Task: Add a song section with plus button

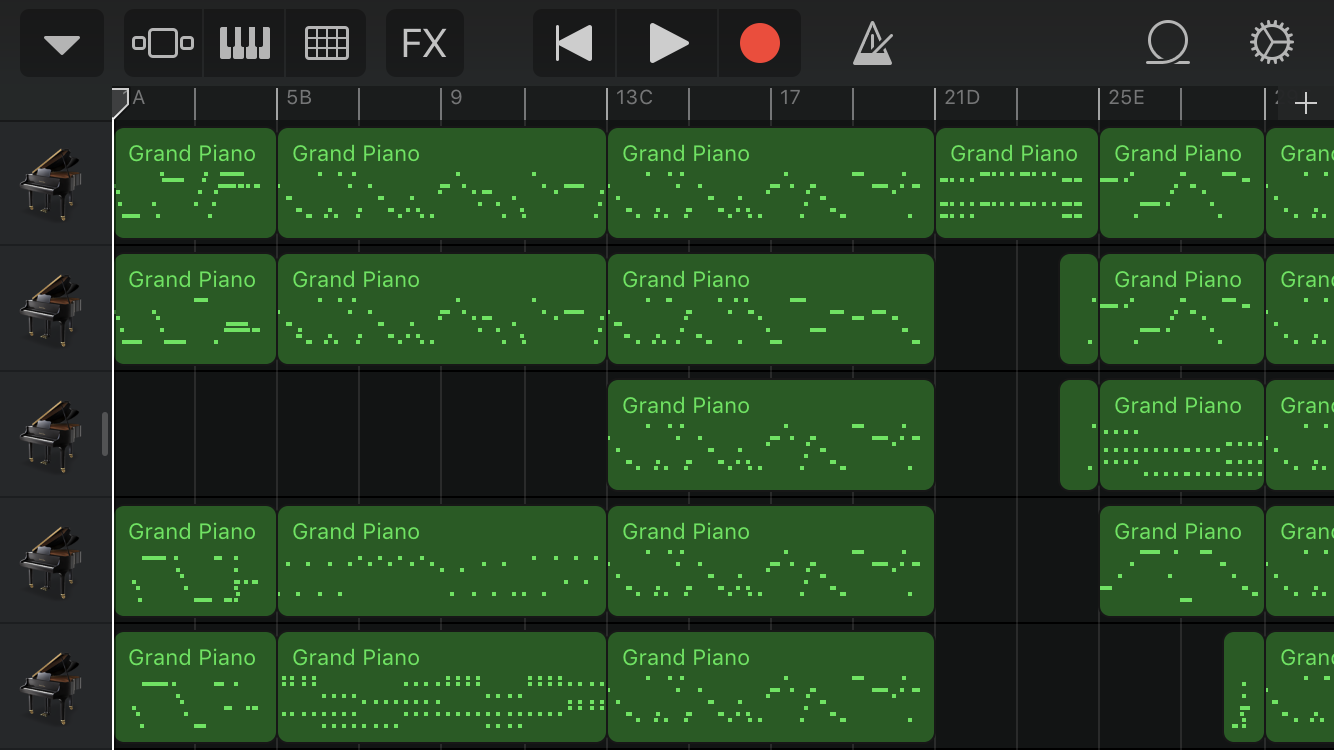Action: click(1305, 103)
